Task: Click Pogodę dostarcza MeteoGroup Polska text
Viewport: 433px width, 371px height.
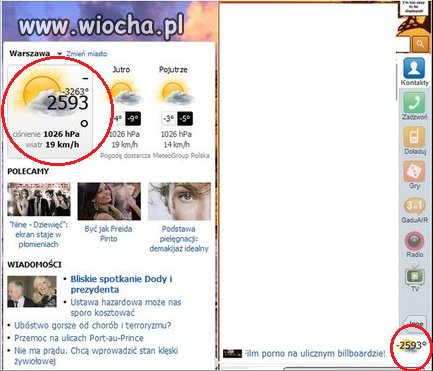Action: [155, 156]
